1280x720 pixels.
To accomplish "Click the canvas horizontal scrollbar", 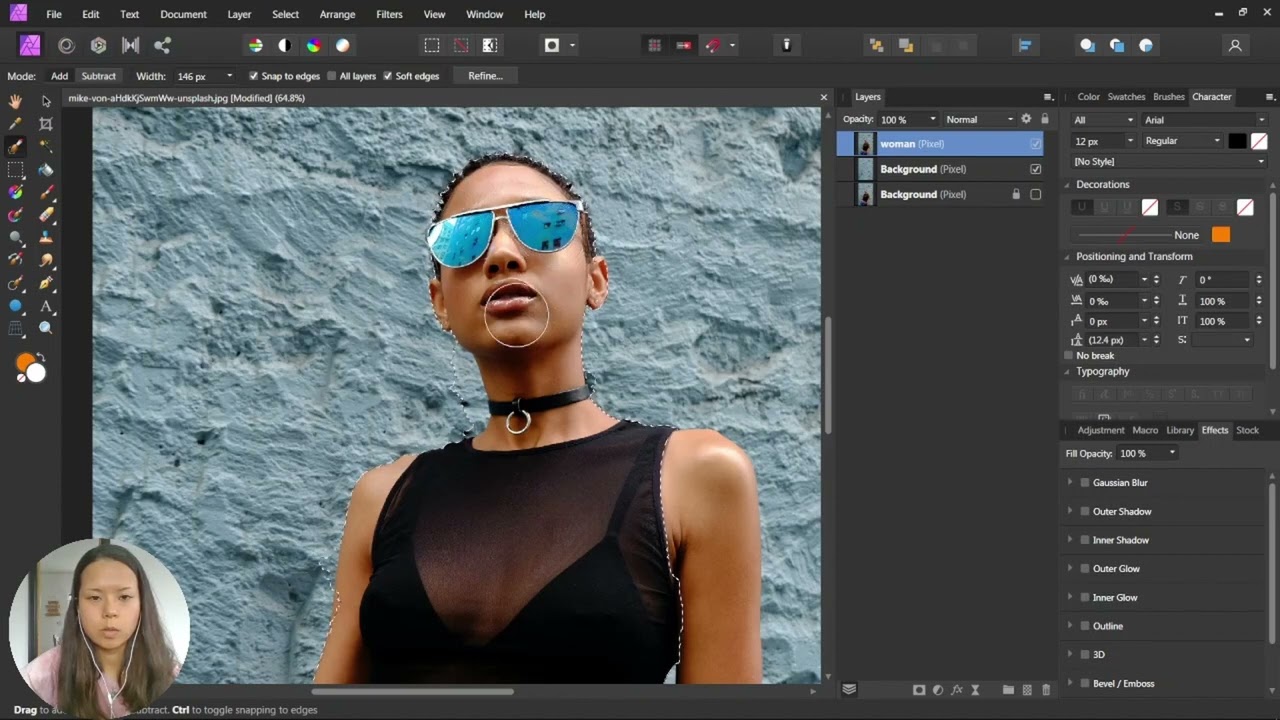I will (x=412, y=691).
